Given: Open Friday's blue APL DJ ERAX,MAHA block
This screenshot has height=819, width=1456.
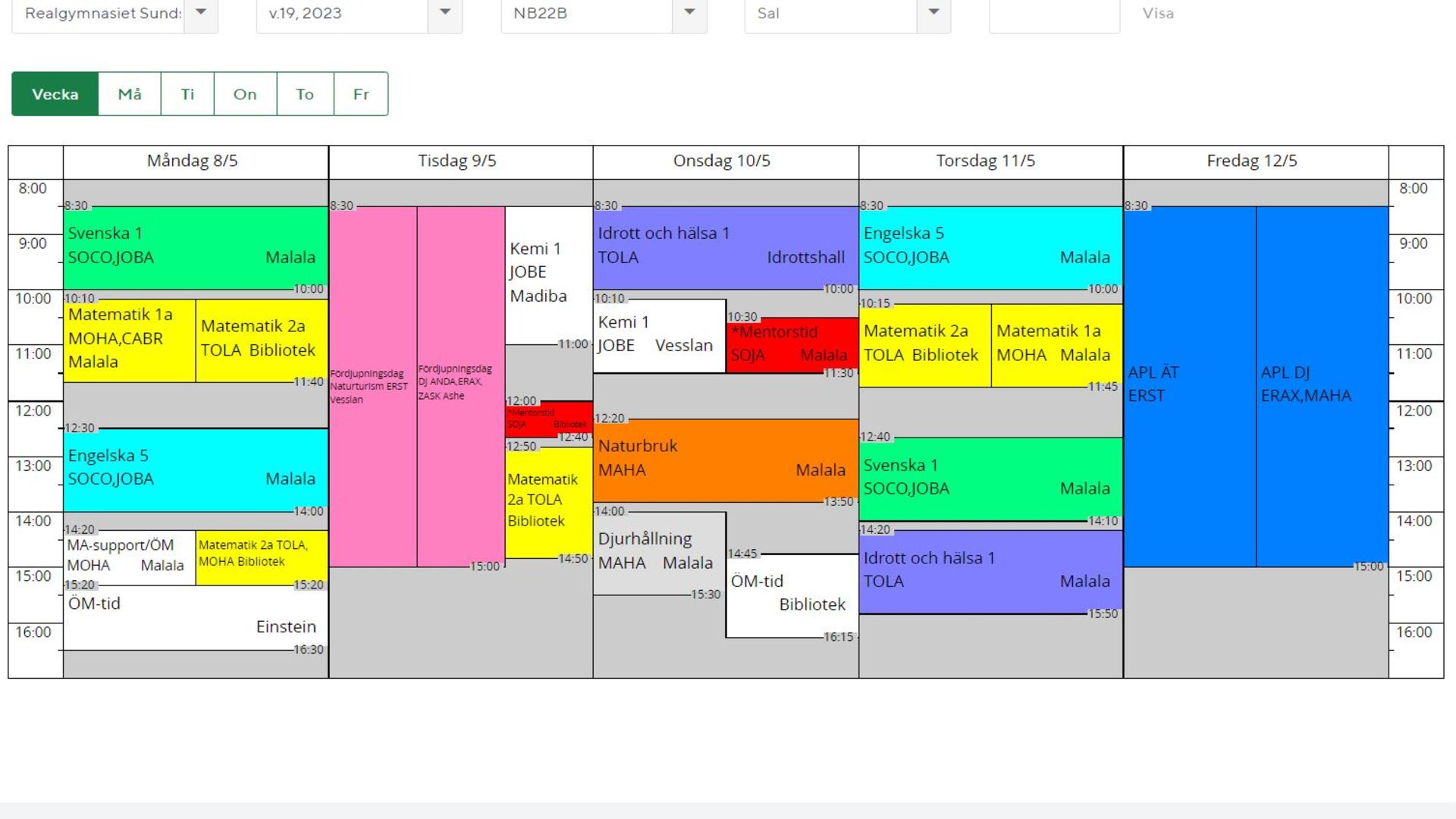Looking at the screenshot, I should [x=1323, y=386].
